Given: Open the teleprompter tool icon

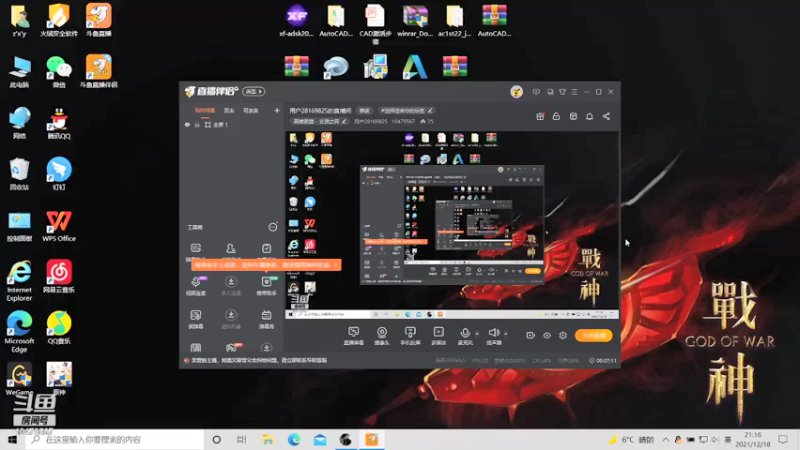Looking at the screenshot, I should click(x=196, y=318).
